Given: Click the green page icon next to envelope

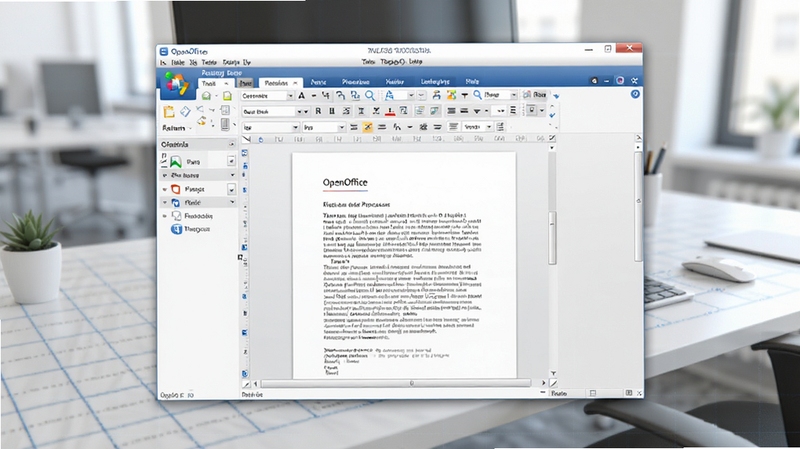Looking at the screenshot, I should [x=227, y=96].
